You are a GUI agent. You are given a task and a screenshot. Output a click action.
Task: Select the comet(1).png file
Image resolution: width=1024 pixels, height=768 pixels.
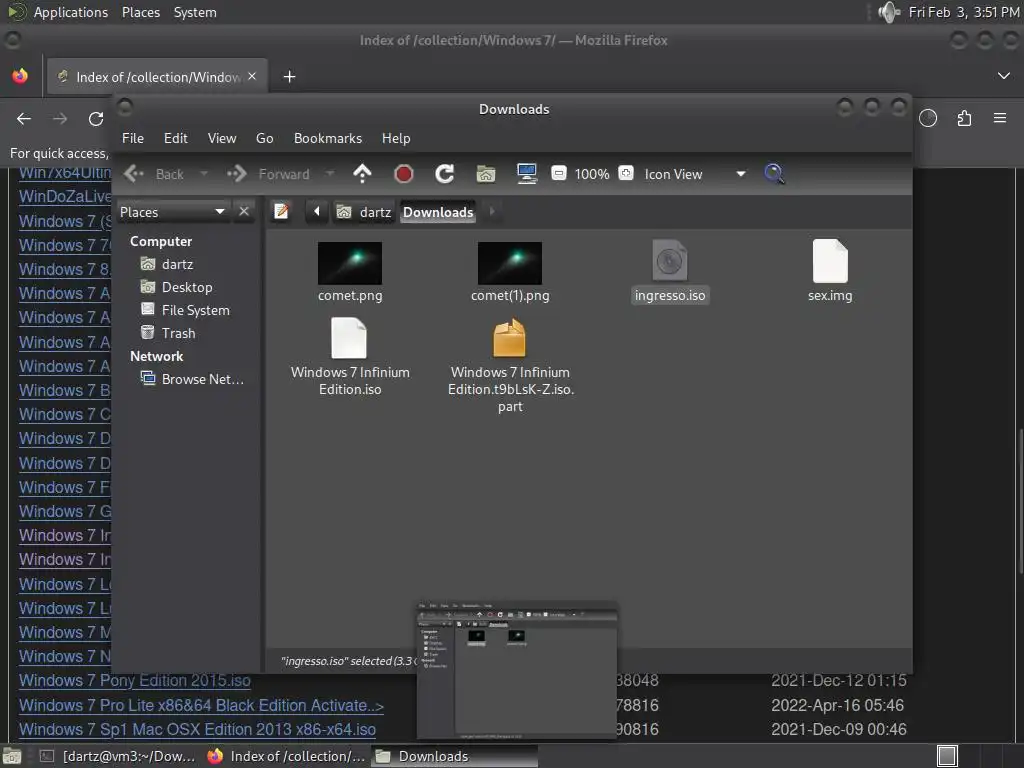[510, 272]
